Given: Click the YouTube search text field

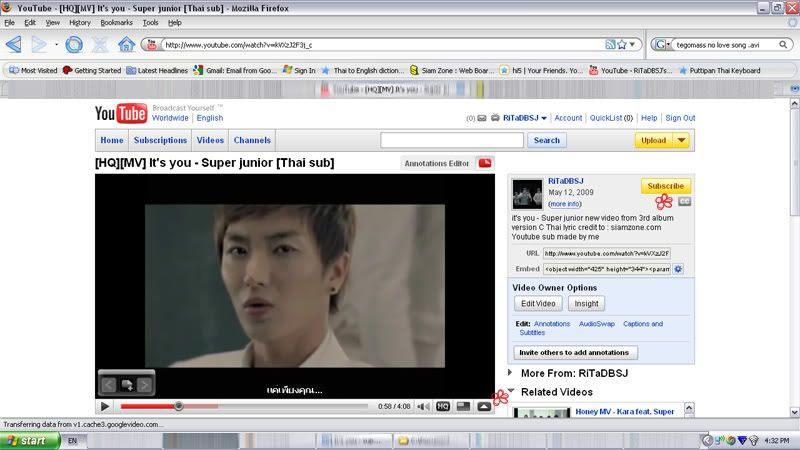Looking at the screenshot, I should 452,140.
